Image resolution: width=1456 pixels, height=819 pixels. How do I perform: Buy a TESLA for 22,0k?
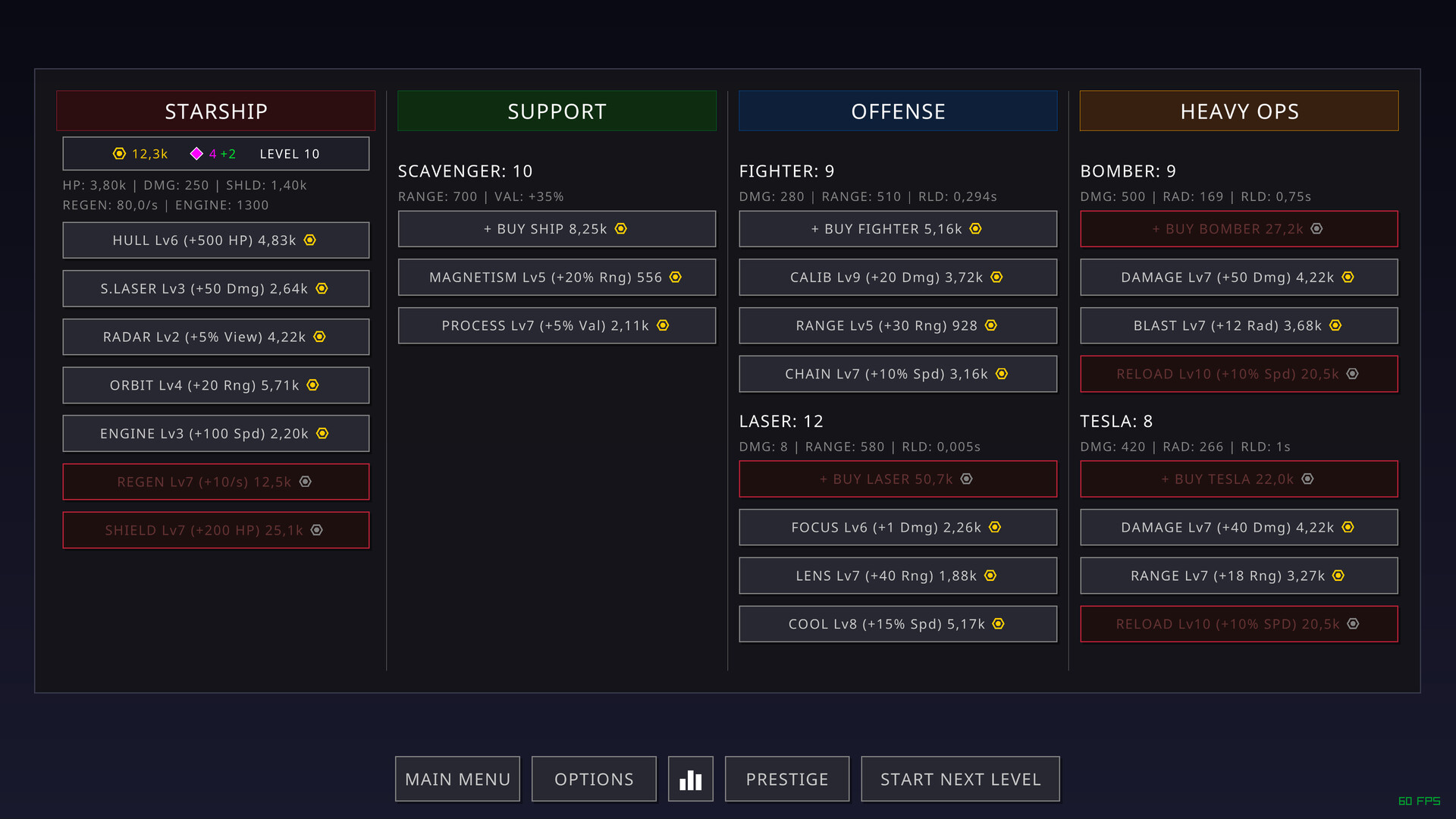(x=1238, y=479)
